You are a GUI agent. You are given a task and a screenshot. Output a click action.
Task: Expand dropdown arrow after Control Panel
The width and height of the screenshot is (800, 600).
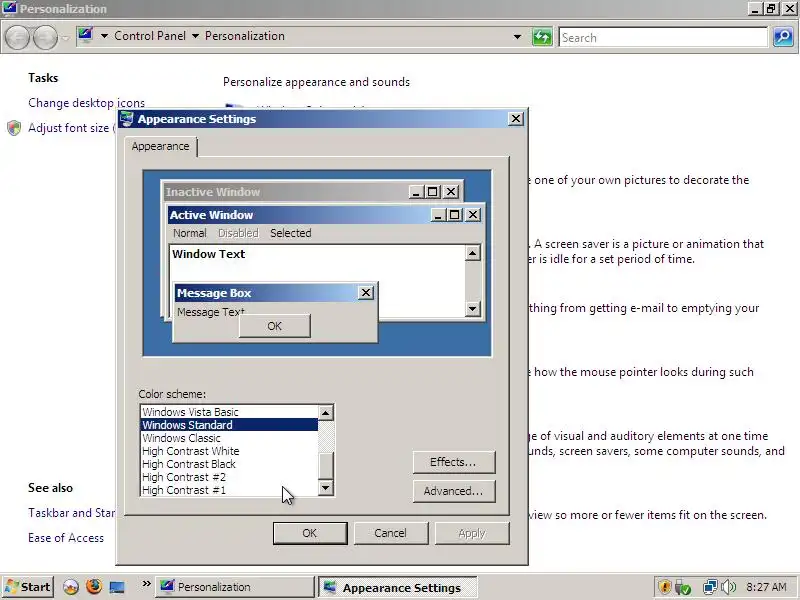point(195,36)
